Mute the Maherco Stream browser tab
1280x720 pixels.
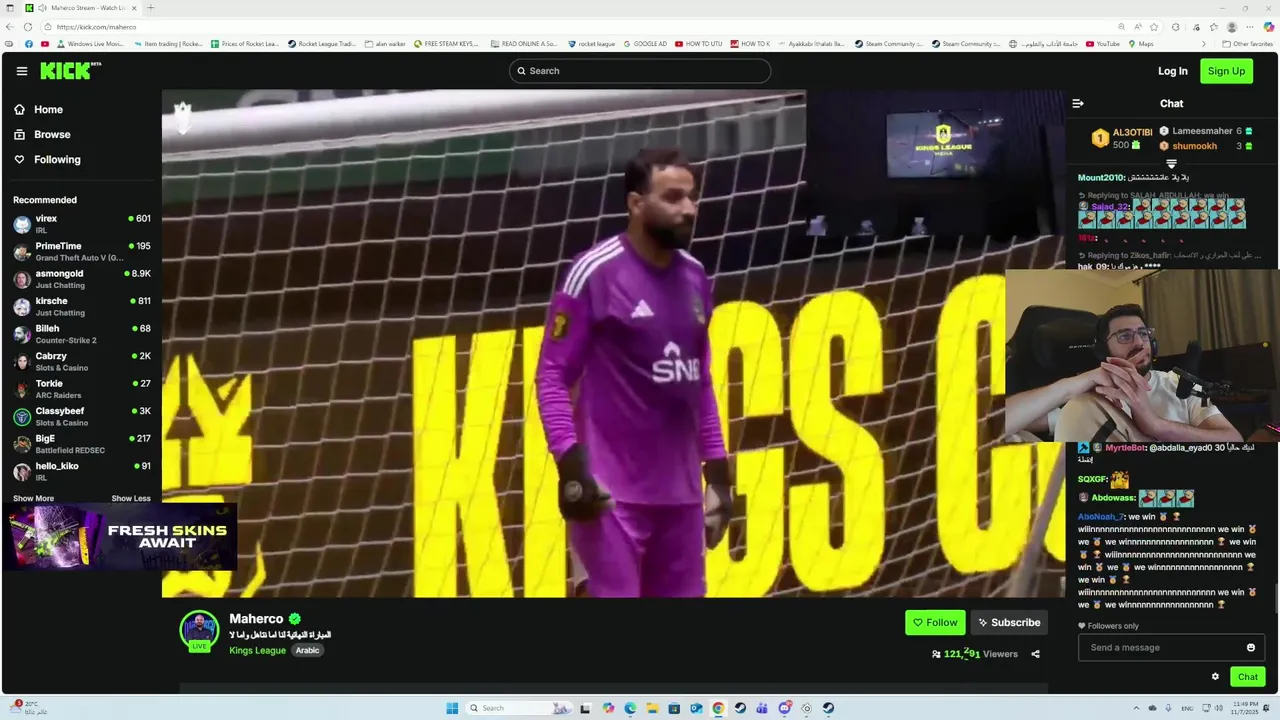(x=42, y=8)
